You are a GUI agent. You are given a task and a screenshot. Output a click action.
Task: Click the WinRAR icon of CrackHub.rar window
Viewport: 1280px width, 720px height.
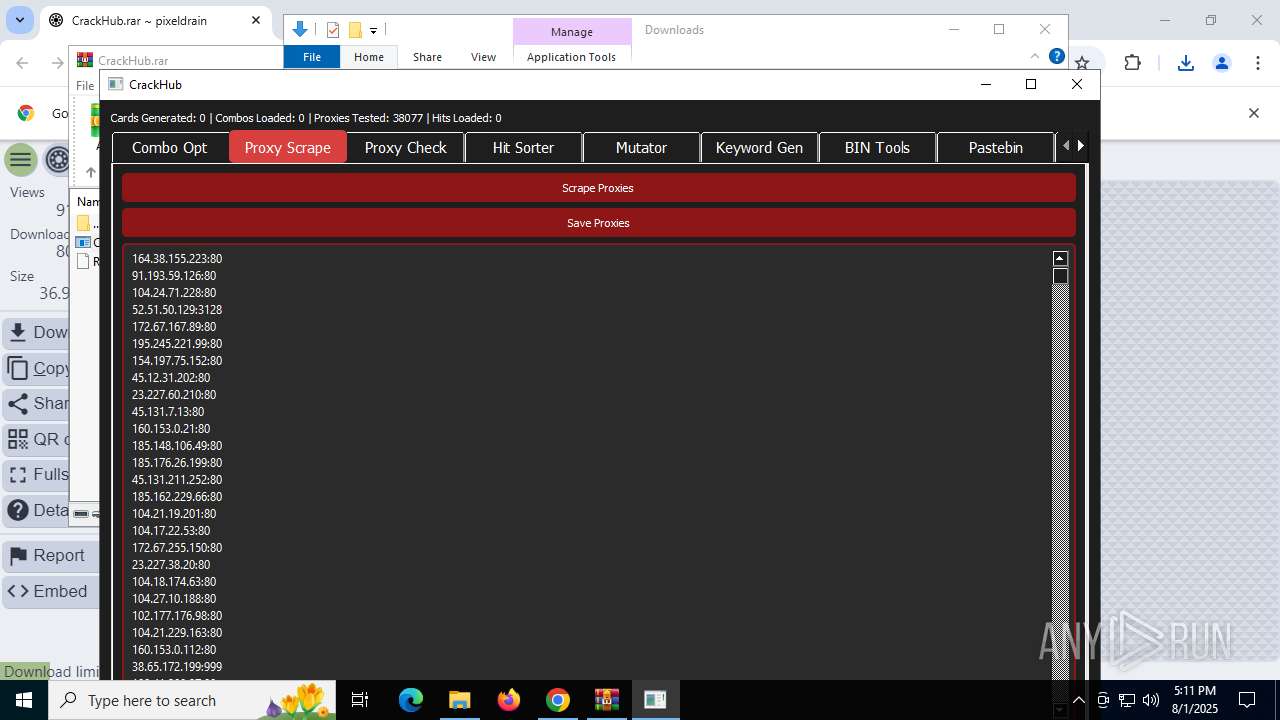coord(85,61)
